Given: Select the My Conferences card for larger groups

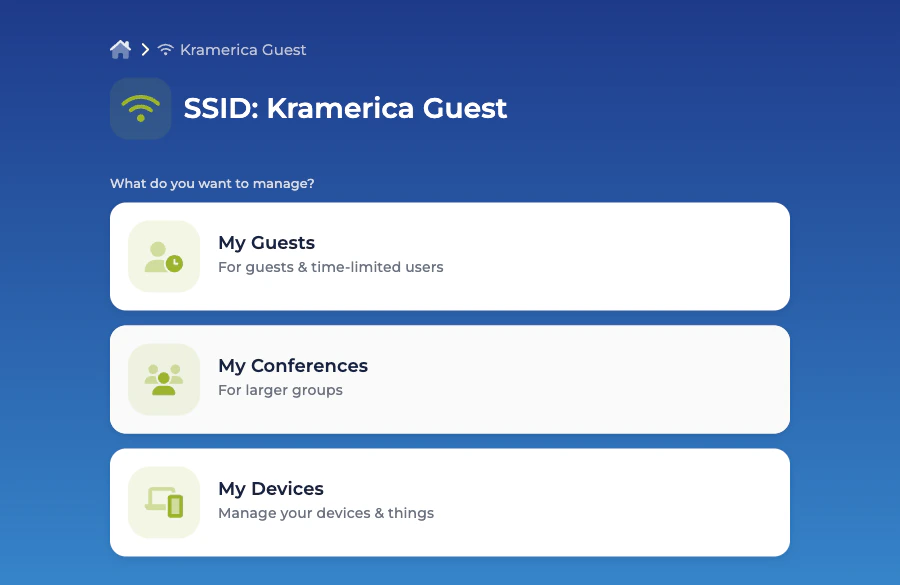Looking at the screenshot, I should click(x=450, y=379).
